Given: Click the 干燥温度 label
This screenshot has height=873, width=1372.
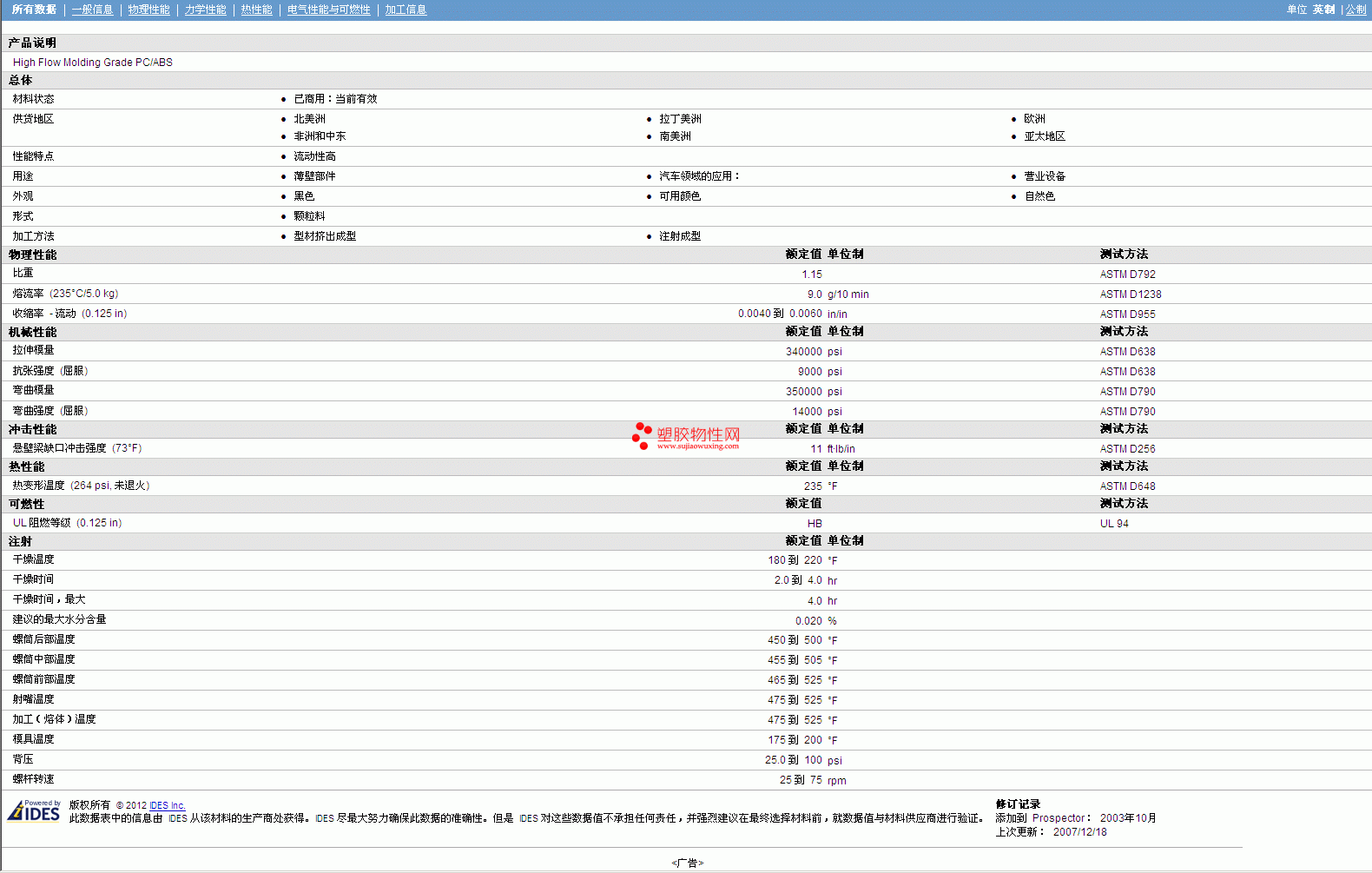Looking at the screenshot, I should (33, 559).
